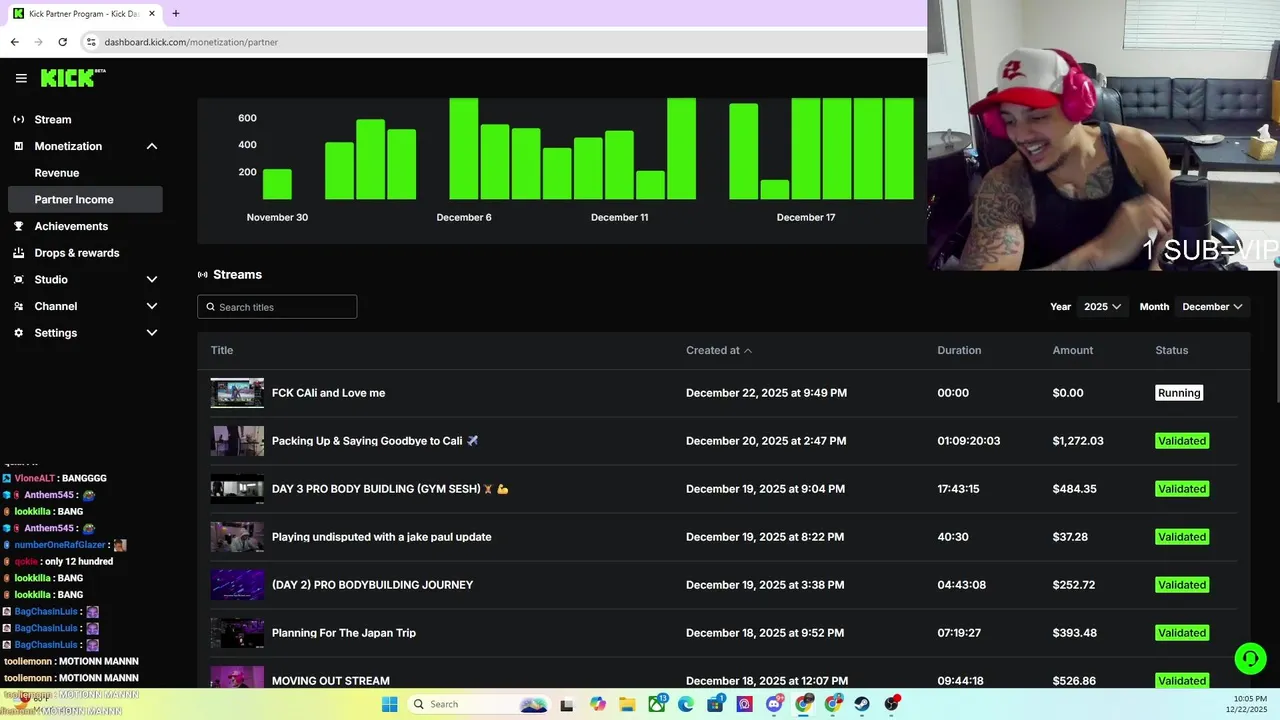
Task: Select the $393.48 amount cell
Action: (1075, 633)
